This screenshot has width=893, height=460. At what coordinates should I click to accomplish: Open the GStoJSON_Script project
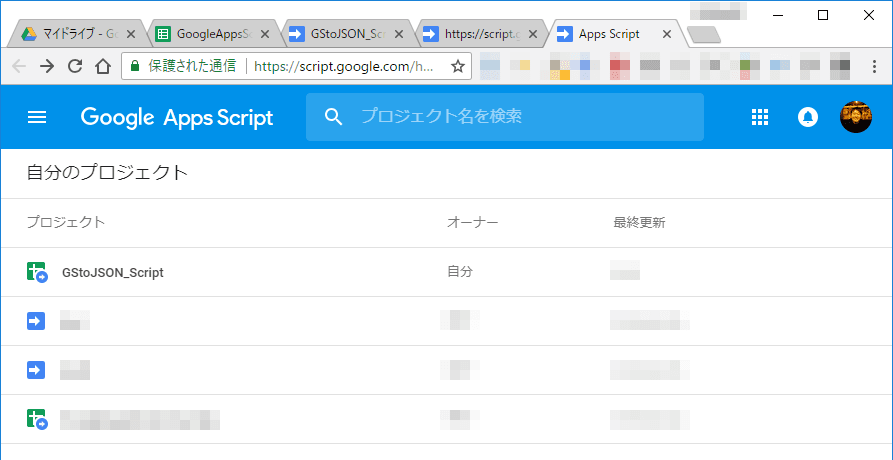point(113,273)
